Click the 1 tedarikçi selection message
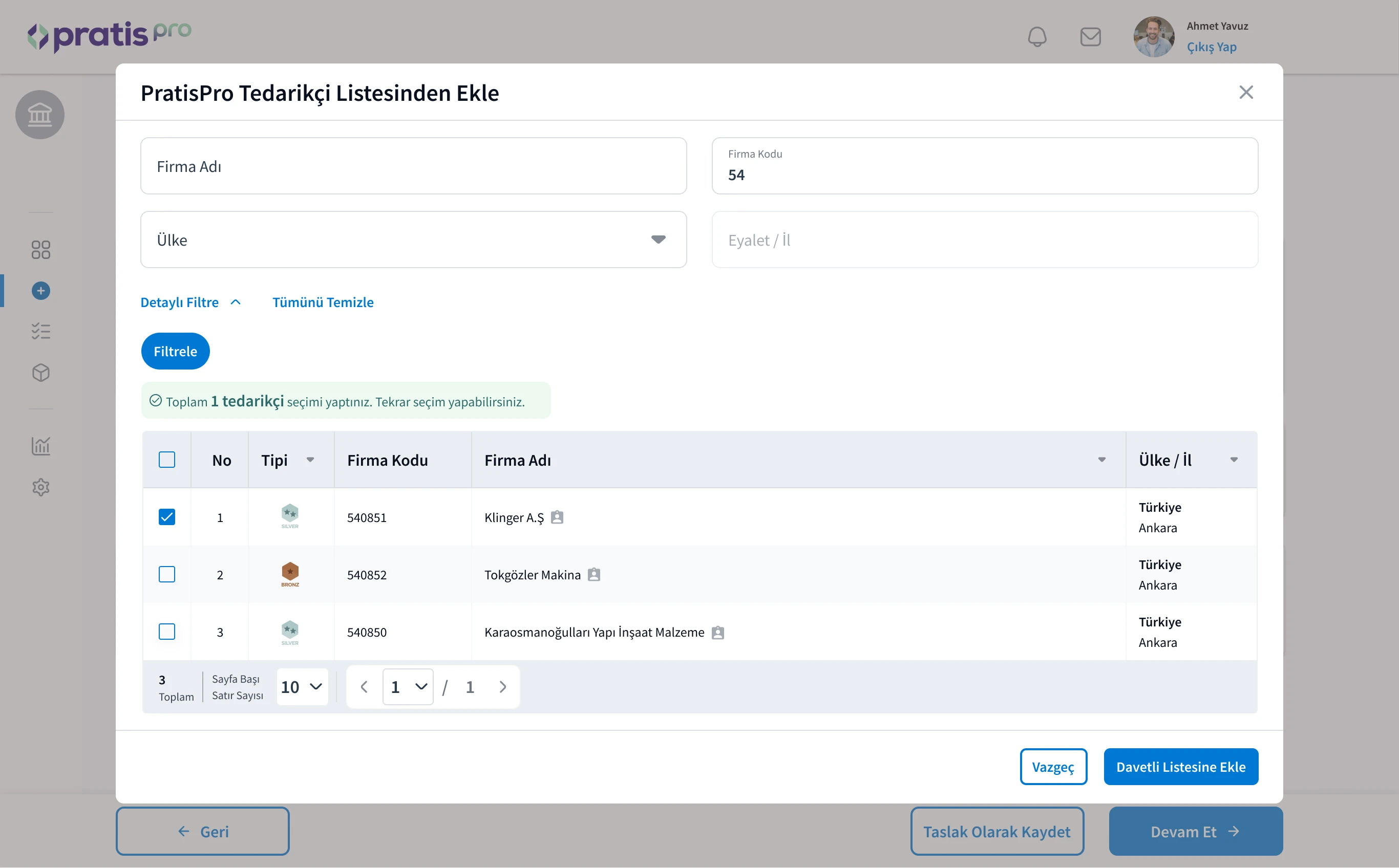 (x=345, y=401)
